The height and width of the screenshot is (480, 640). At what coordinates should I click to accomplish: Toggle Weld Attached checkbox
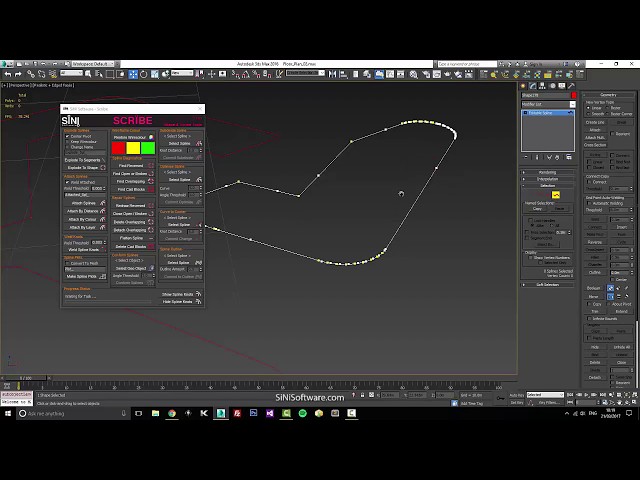click(67, 182)
